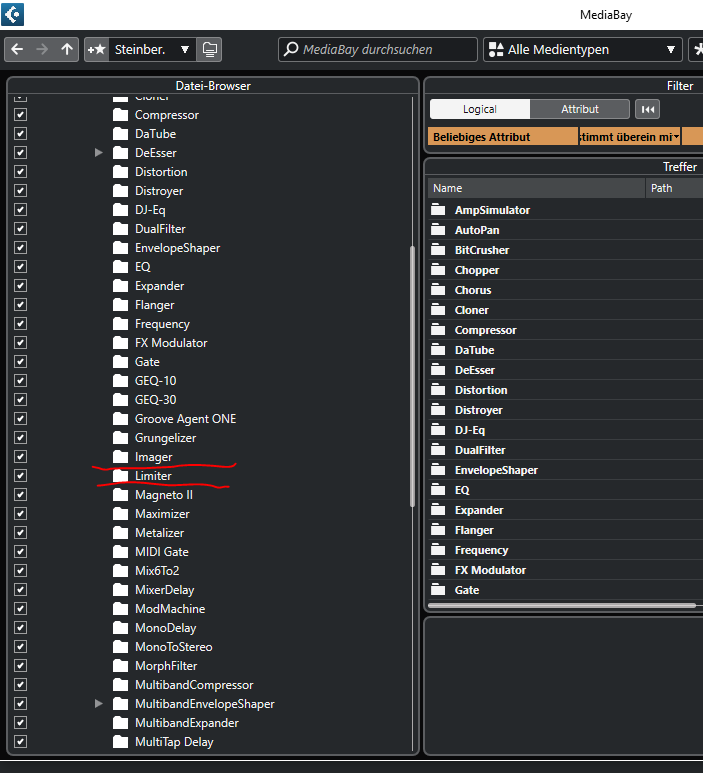Click the add favorite star icon
The width and height of the screenshot is (703, 773).
pyautogui.click(x=96, y=49)
